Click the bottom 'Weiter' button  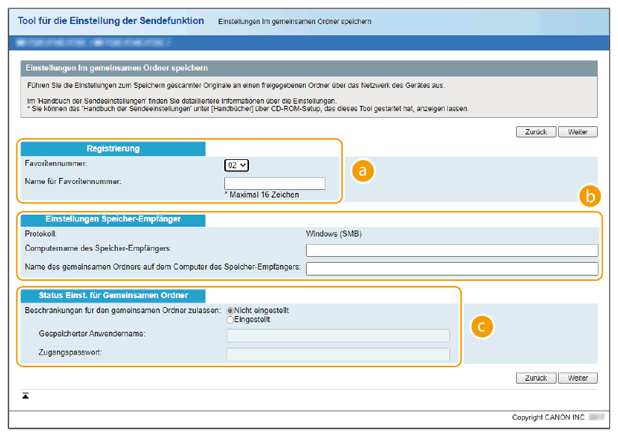(577, 379)
